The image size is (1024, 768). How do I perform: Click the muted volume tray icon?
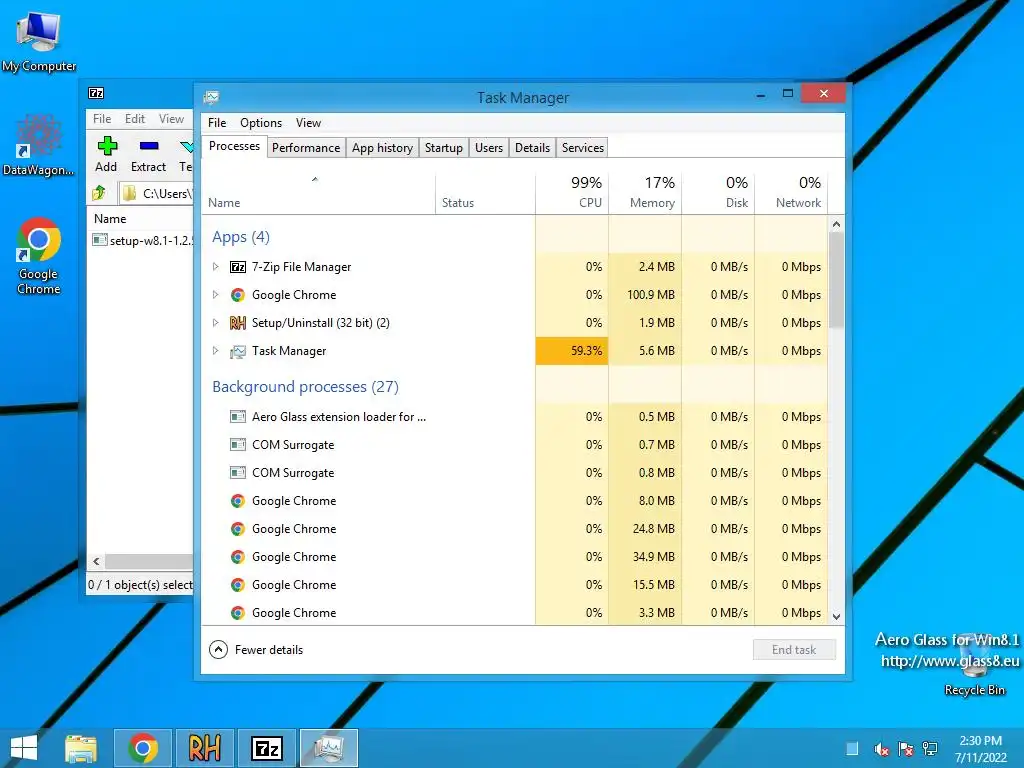[x=881, y=749]
